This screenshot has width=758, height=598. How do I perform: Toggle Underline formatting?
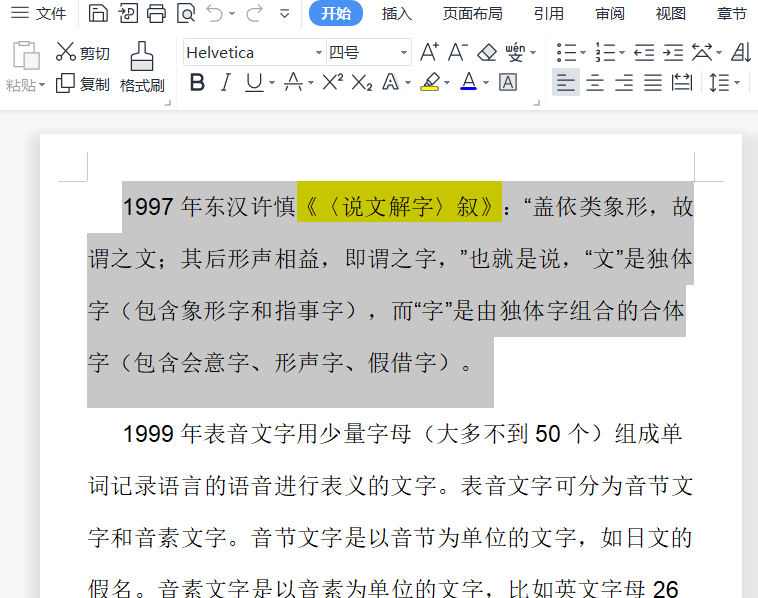pos(254,83)
